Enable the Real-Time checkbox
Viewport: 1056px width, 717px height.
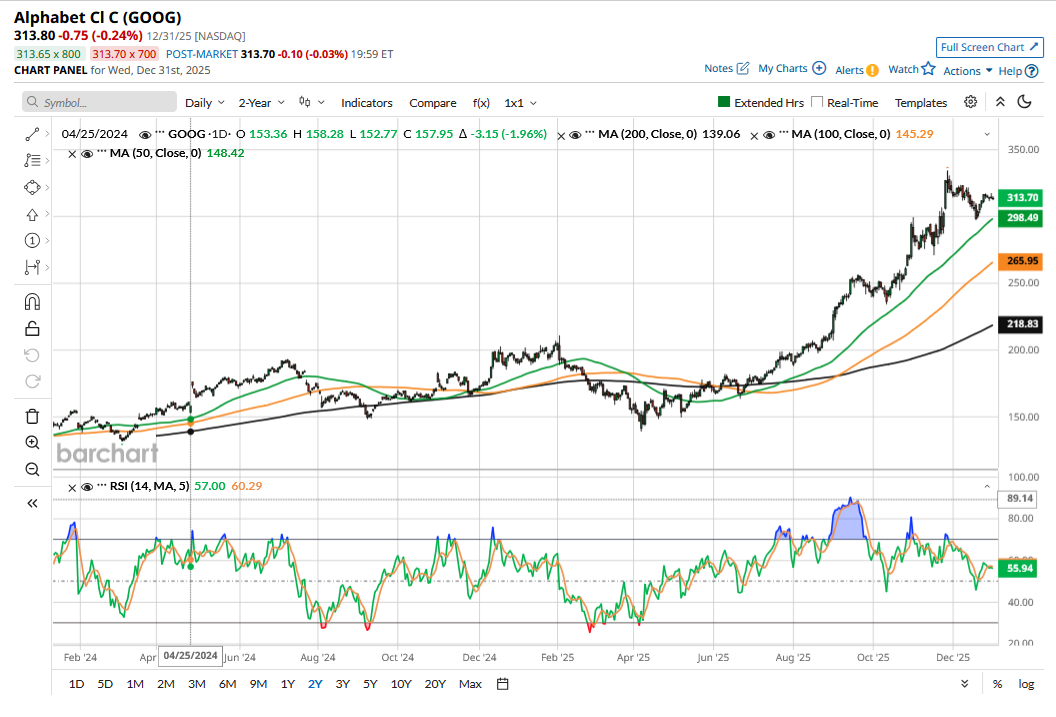(817, 102)
